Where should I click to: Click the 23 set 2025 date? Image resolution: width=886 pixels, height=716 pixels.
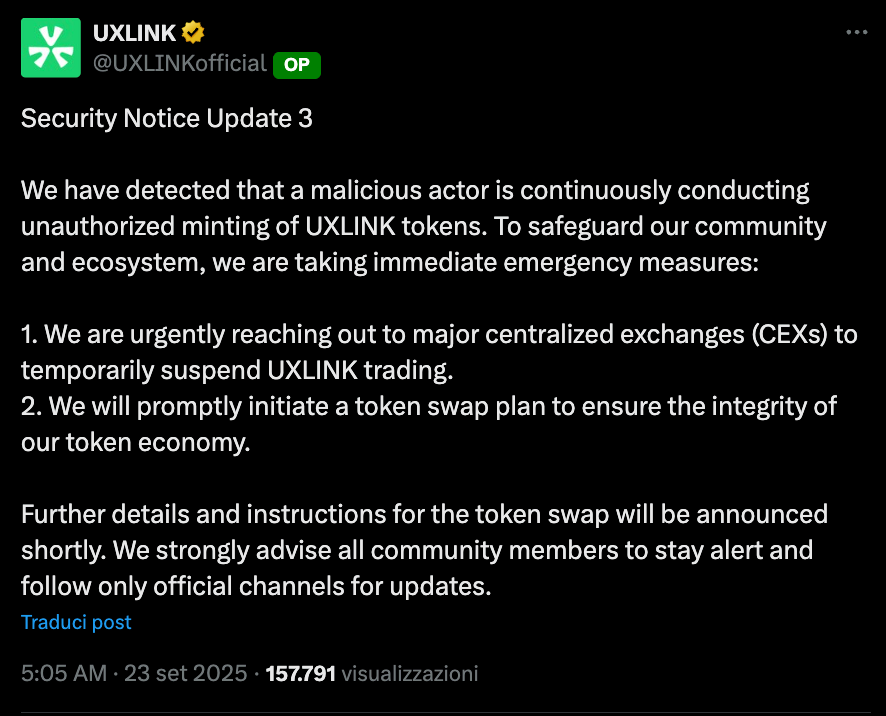[187, 673]
